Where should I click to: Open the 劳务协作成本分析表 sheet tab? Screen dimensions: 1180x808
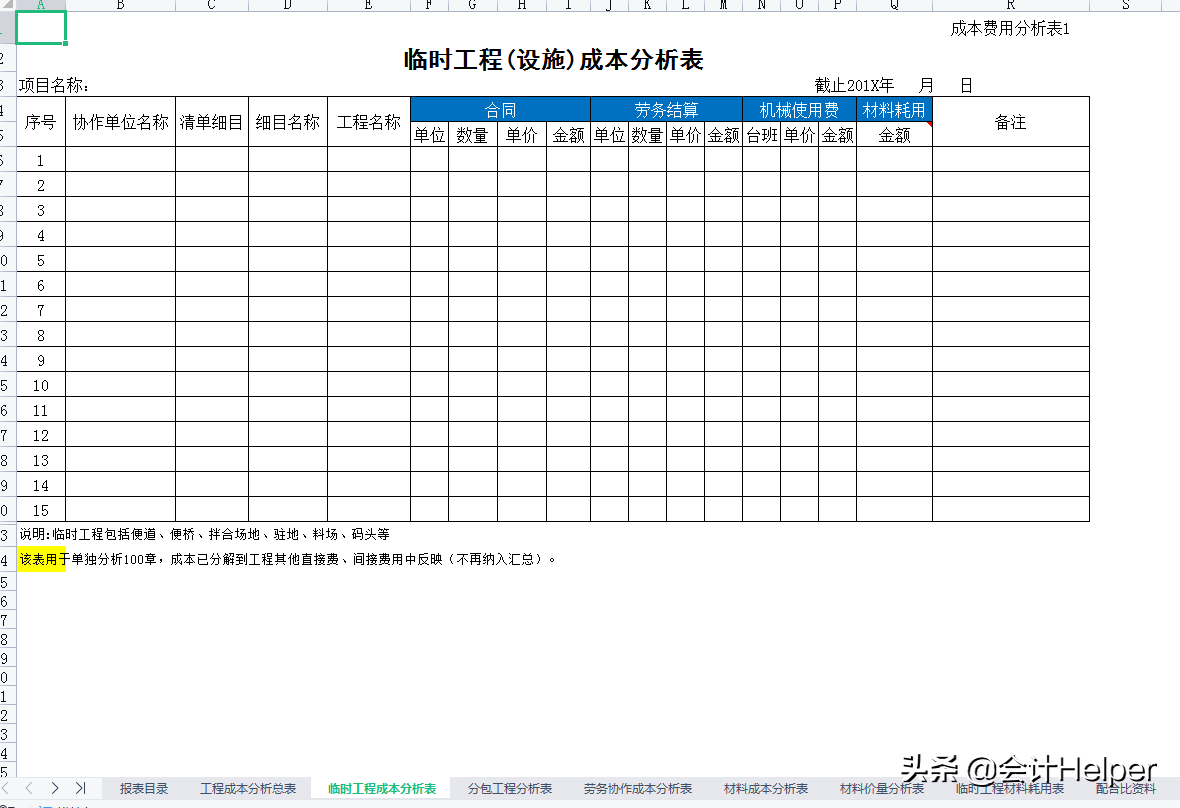pos(638,788)
